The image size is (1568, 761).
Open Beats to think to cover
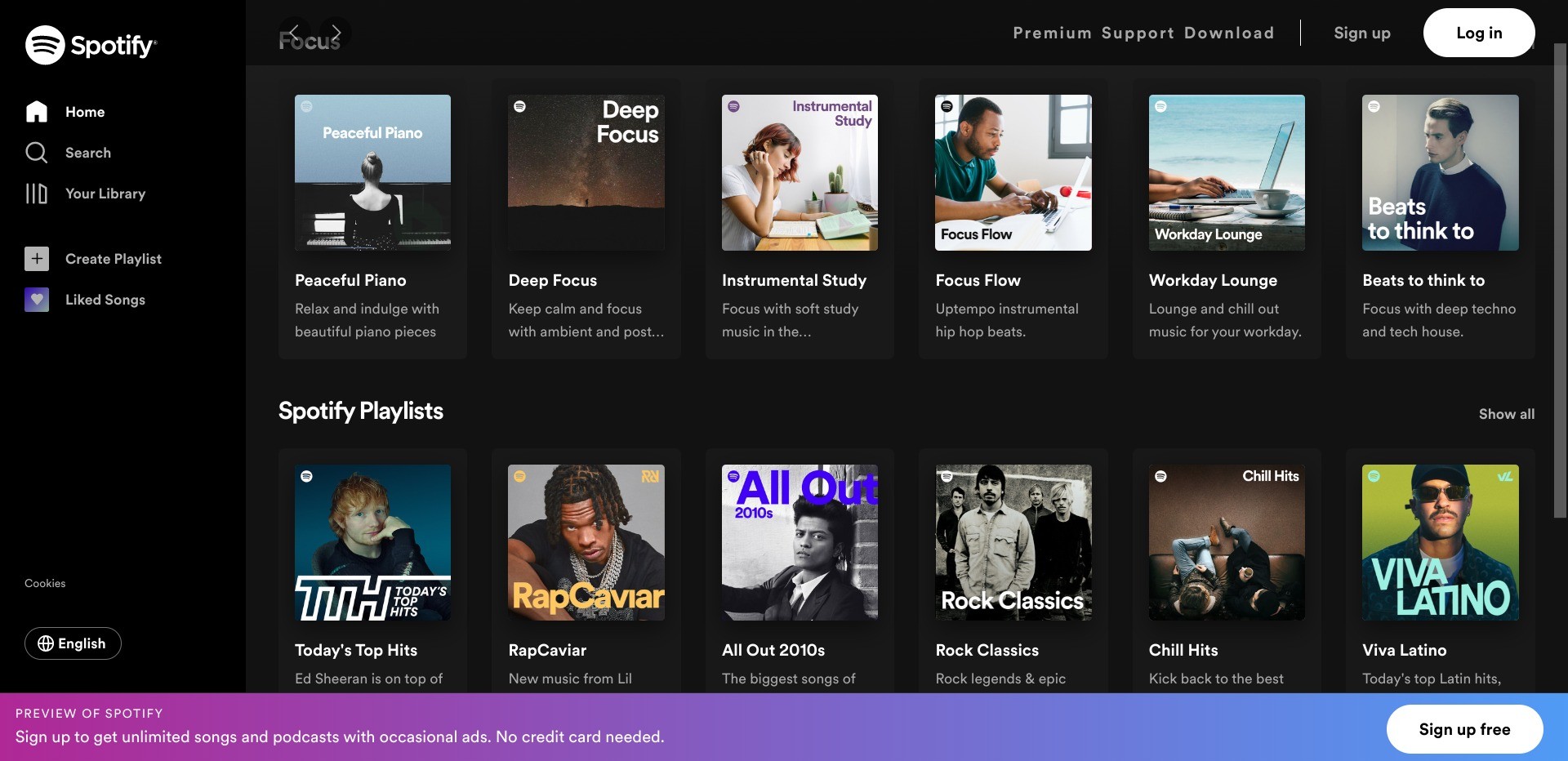(x=1441, y=172)
